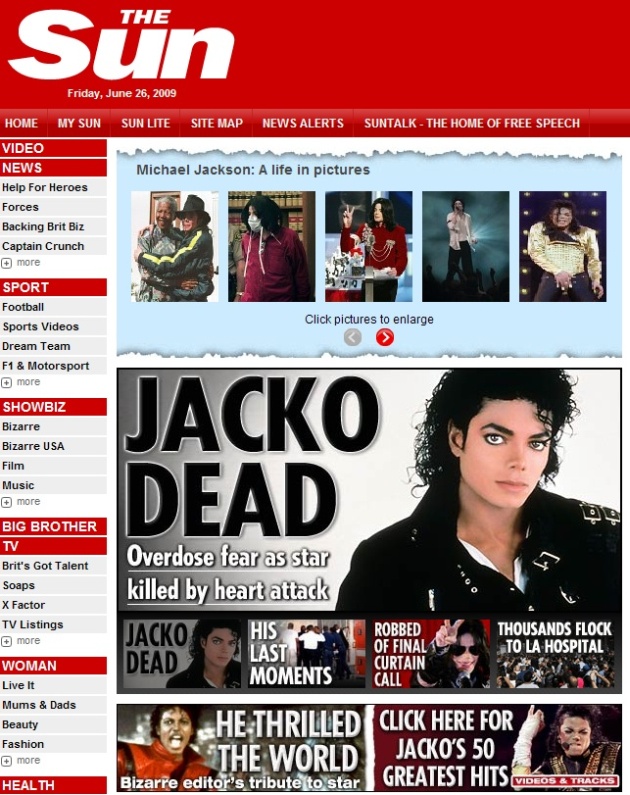Enlarge the first gallery photo thumbnail

coord(174,246)
